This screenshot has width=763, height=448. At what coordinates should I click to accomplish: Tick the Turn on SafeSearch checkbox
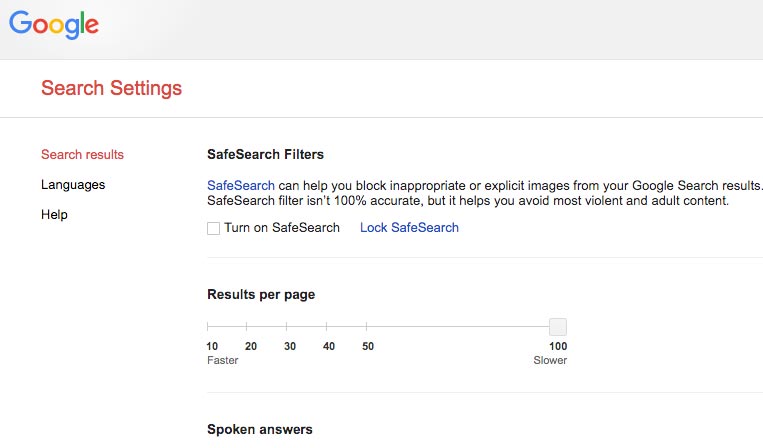point(213,228)
